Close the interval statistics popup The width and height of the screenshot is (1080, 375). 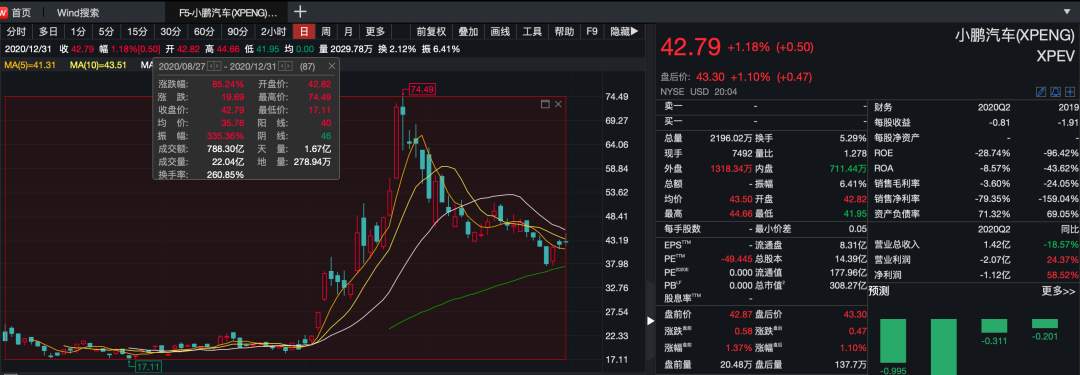click(x=331, y=66)
